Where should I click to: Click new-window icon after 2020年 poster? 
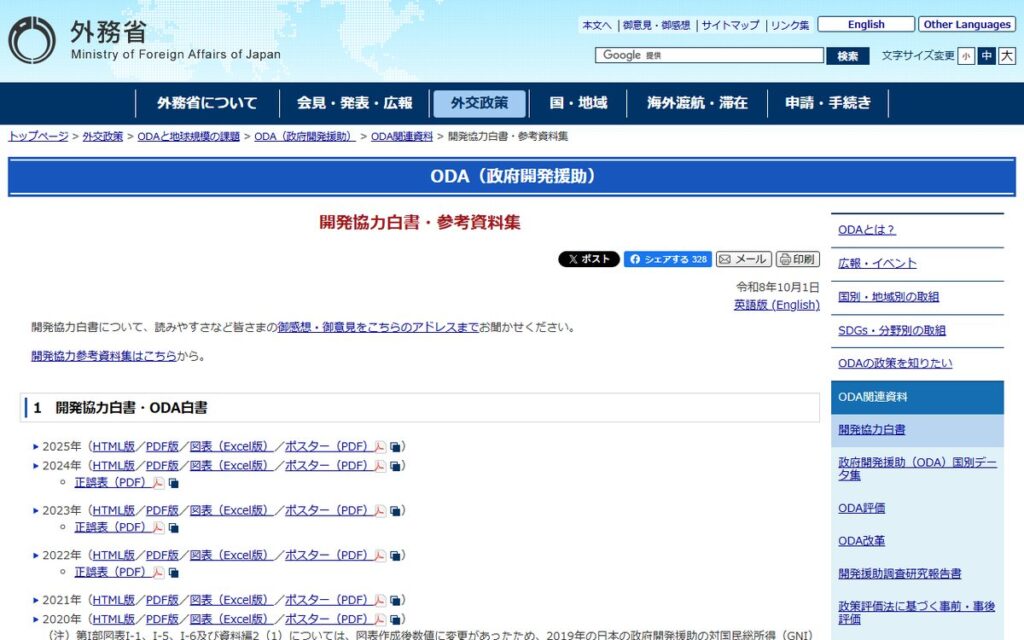point(395,620)
